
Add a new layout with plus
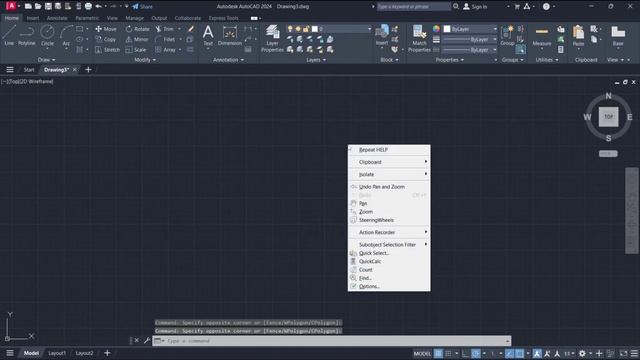click(107, 353)
